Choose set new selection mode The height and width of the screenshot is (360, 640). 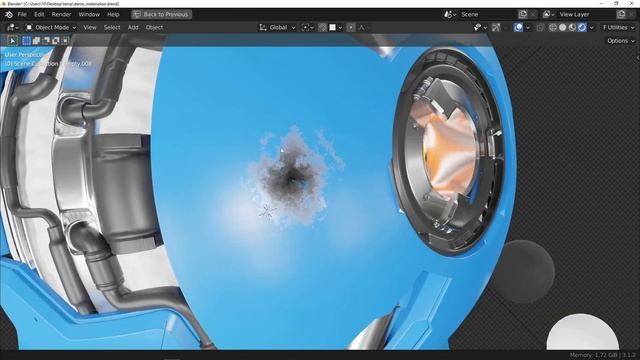pyautogui.click(x=27, y=40)
